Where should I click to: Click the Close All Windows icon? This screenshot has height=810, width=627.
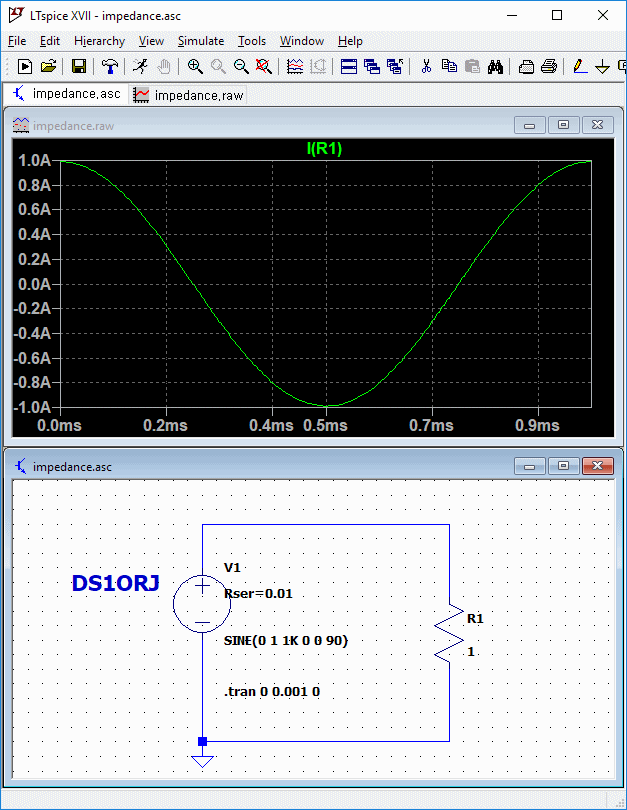coord(395,66)
